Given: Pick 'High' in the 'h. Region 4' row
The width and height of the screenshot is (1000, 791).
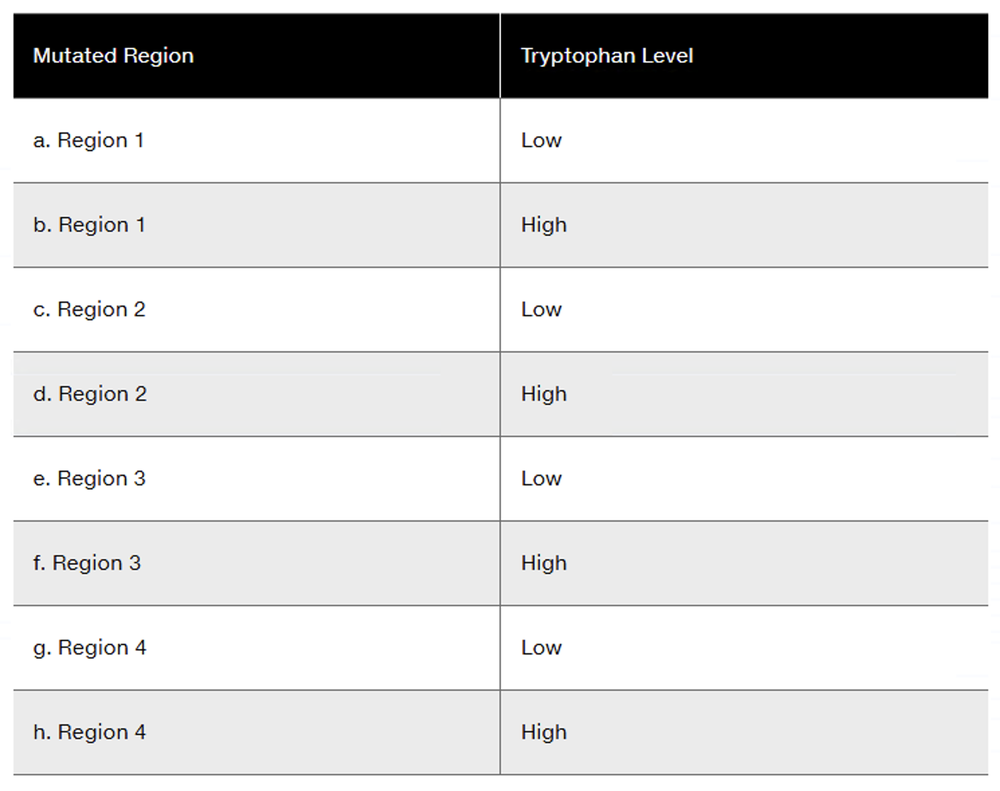Looking at the screenshot, I should 544,732.
